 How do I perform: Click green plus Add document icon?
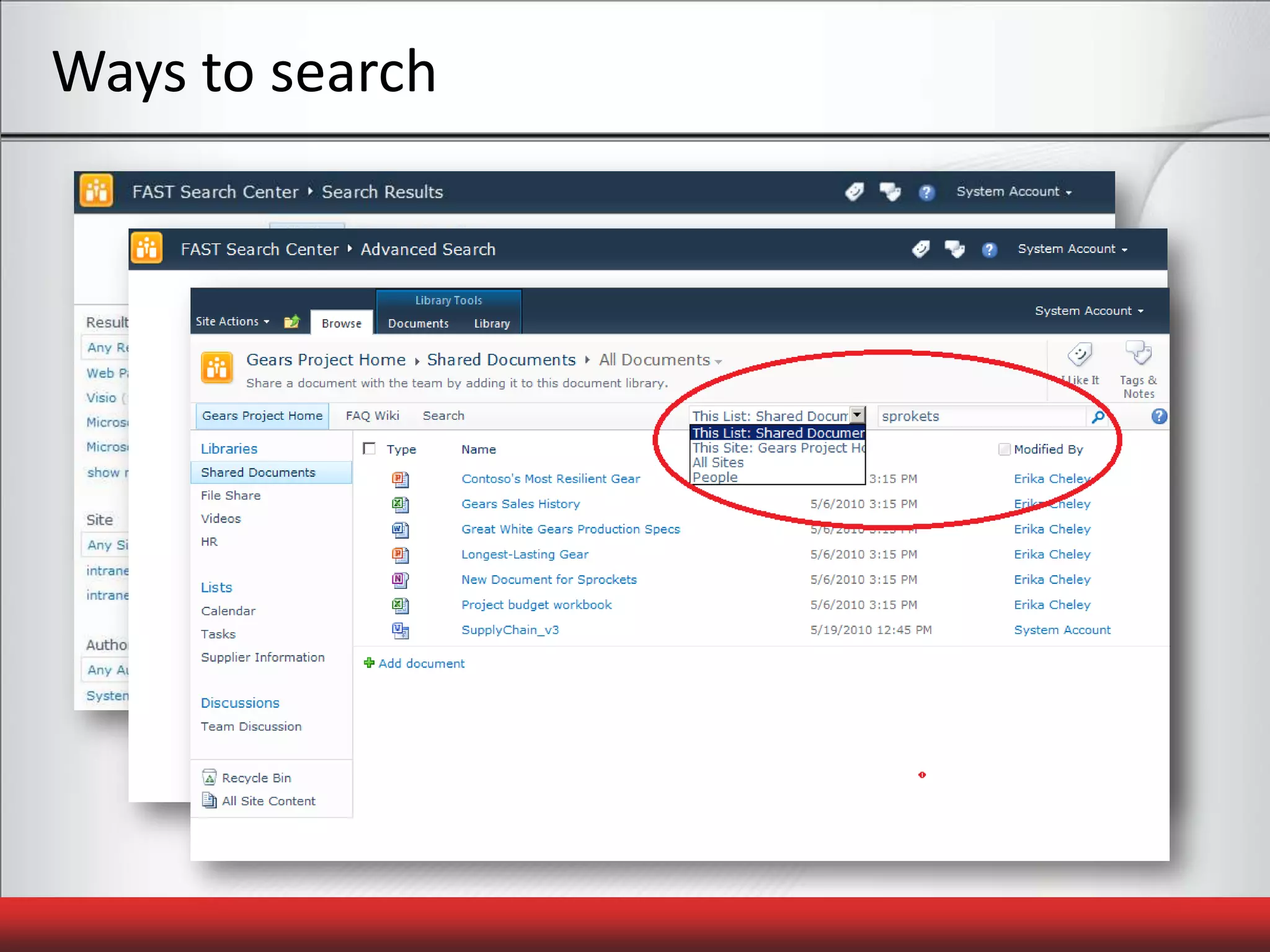369,663
